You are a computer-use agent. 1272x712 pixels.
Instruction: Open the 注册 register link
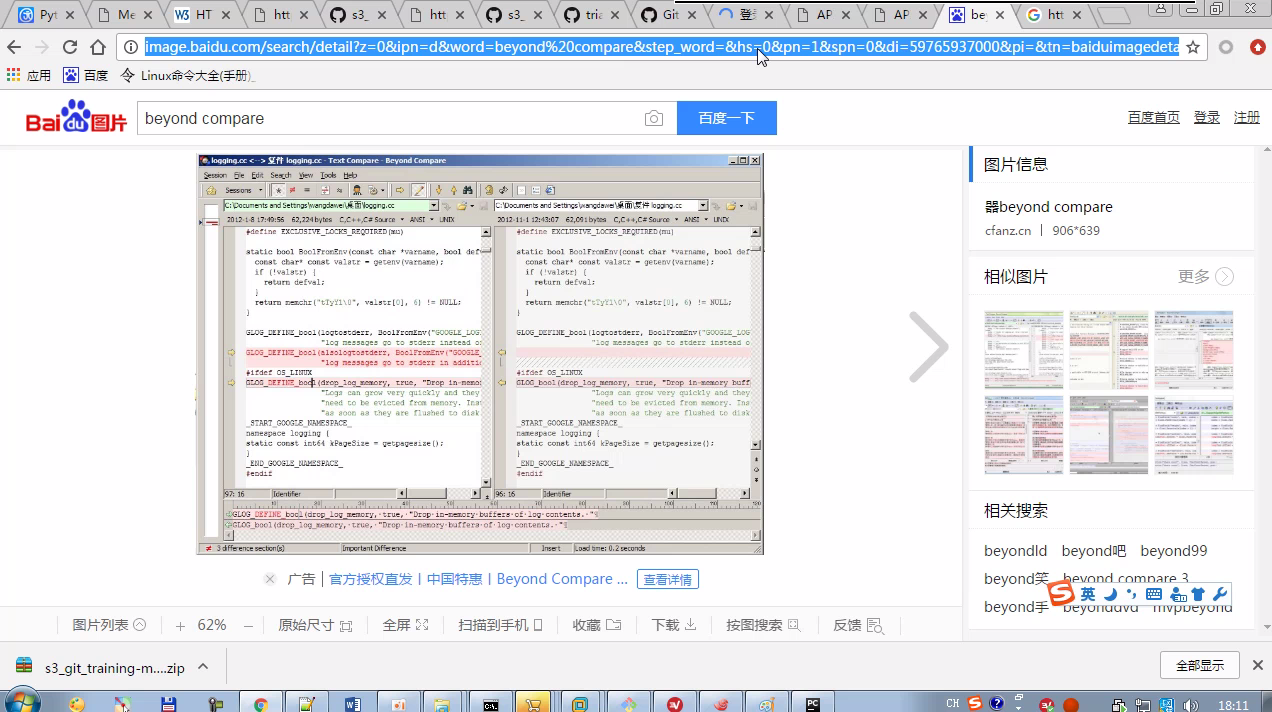[1247, 117]
